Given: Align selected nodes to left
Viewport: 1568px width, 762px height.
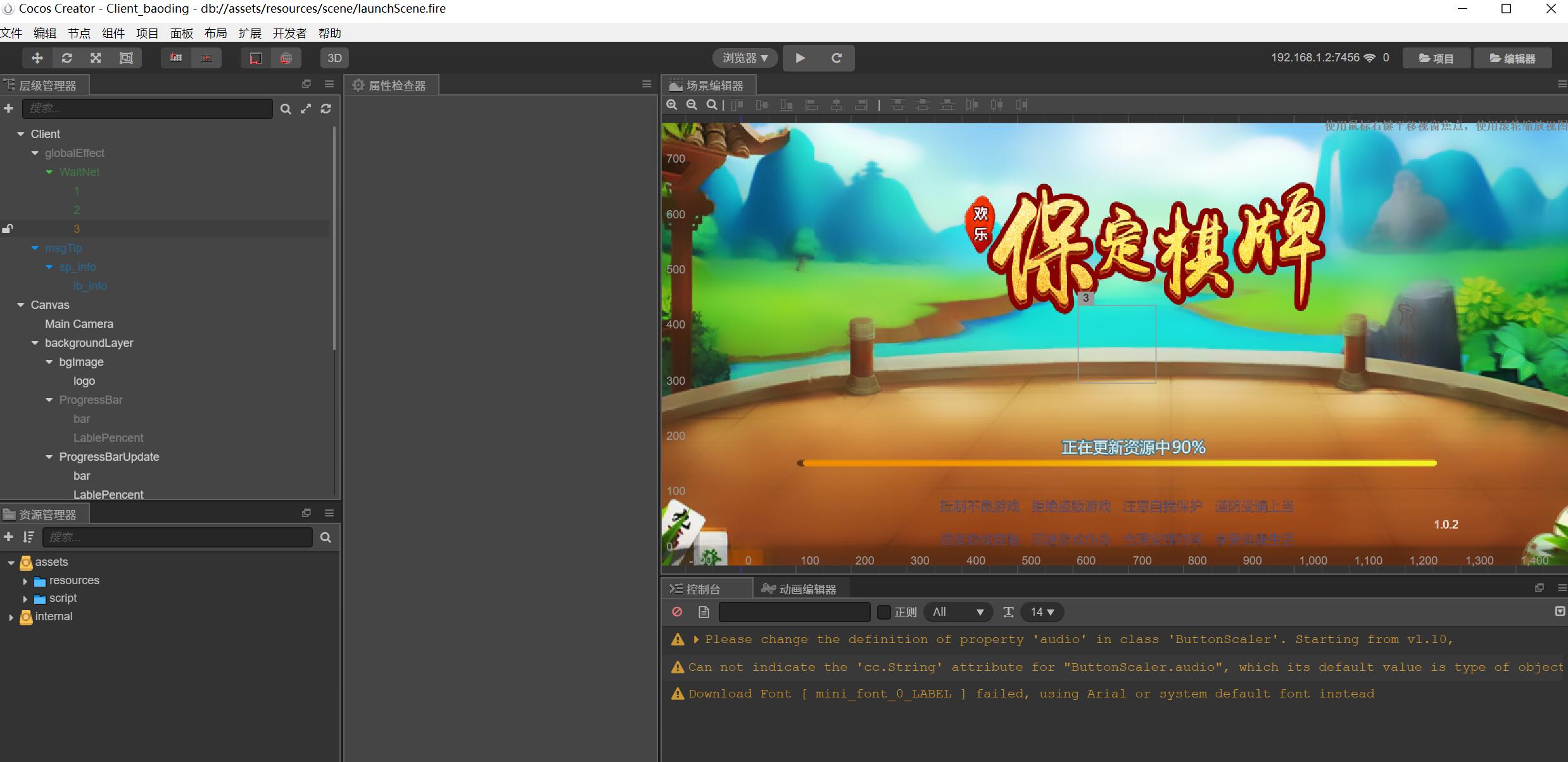Looking at the screenshot, I should pyautogui.click(x=811, y=105).
